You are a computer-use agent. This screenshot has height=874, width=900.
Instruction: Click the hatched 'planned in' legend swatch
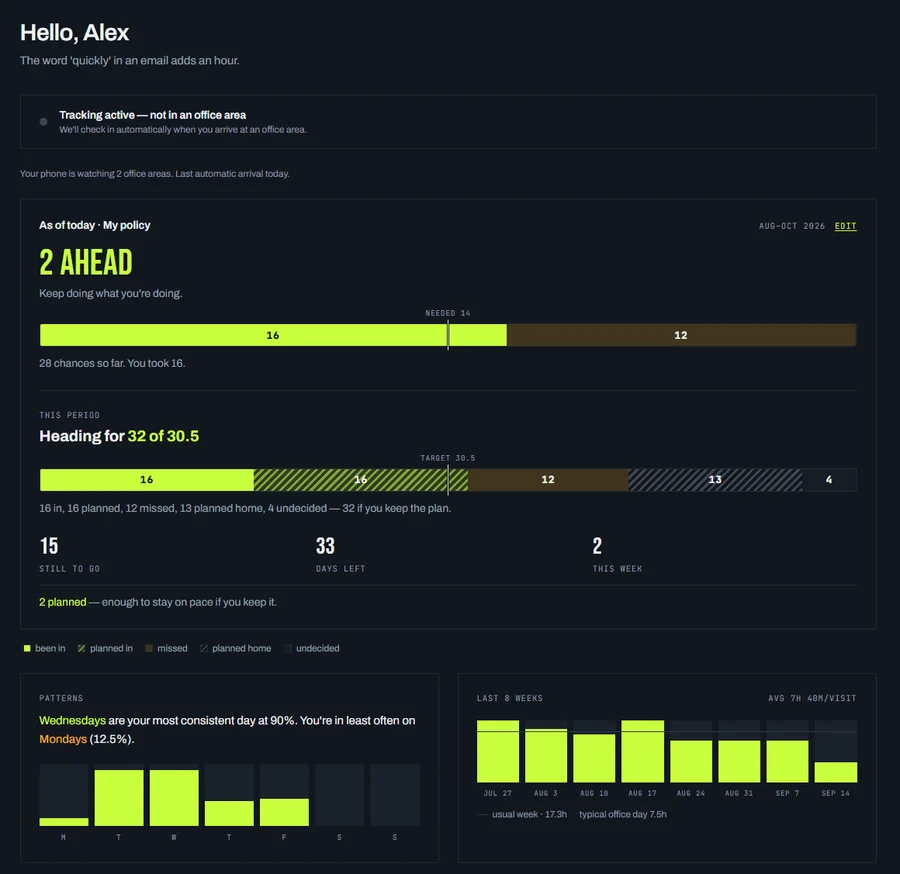82,648
